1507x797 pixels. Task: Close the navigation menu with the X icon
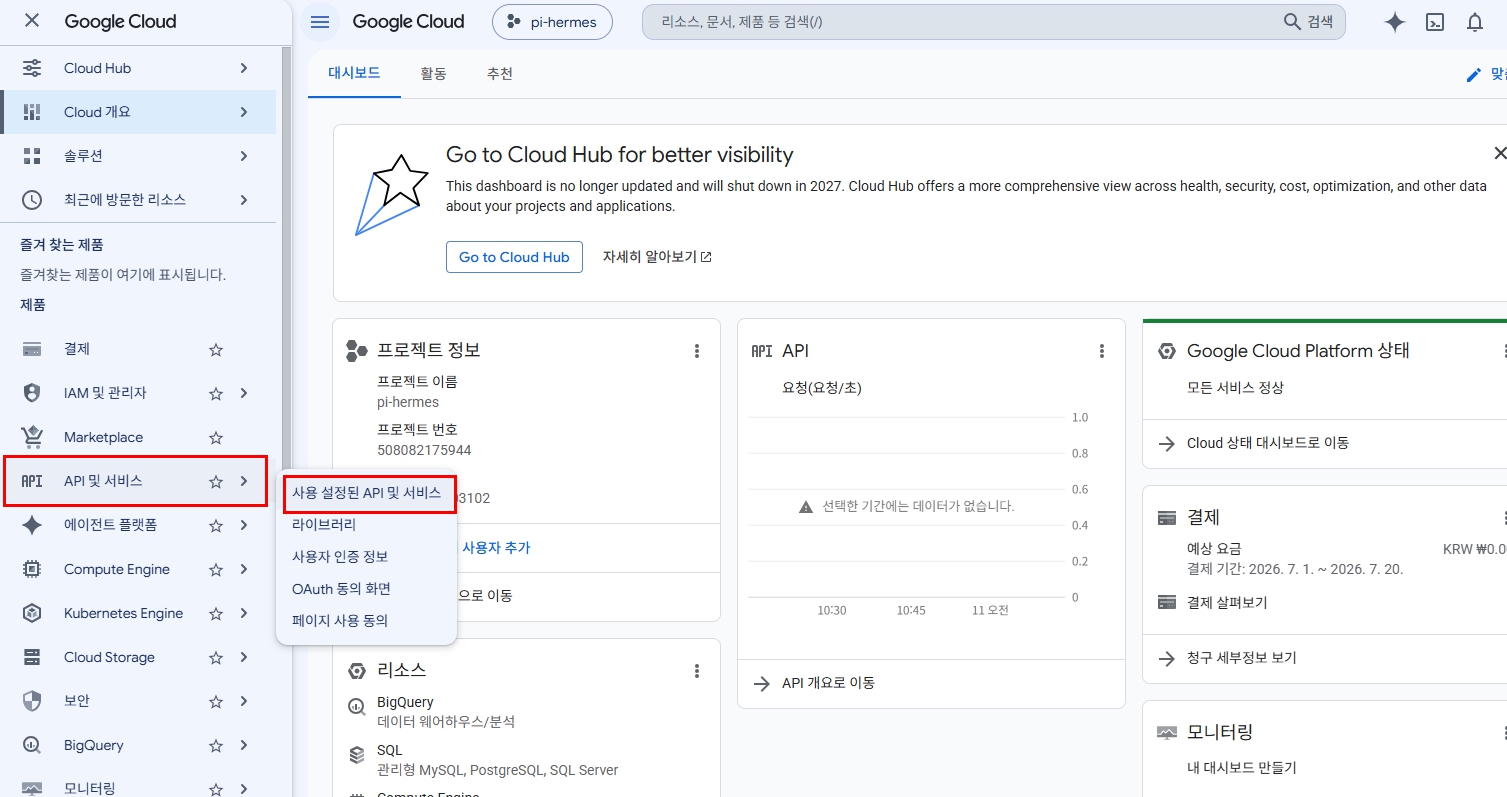[32, 21]
